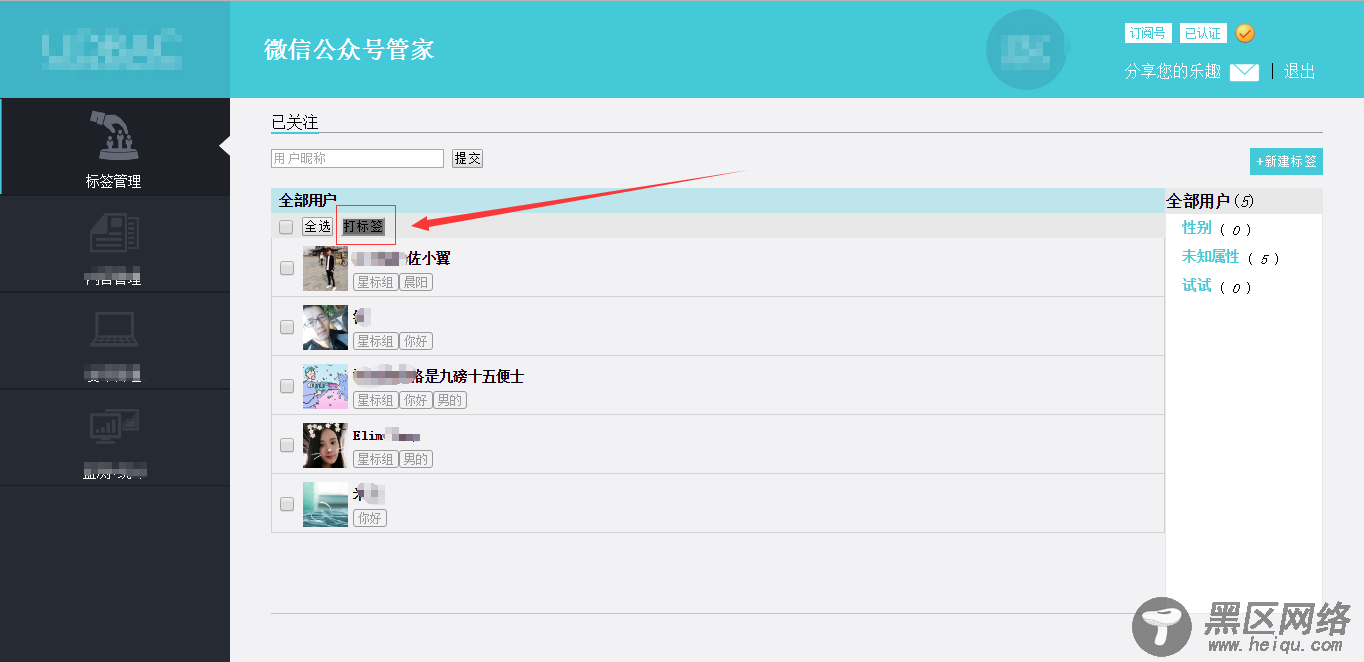This screenshot has height=662, width=1364.
Task: Click the 订阅号 badge
Action: [1148, 33]
